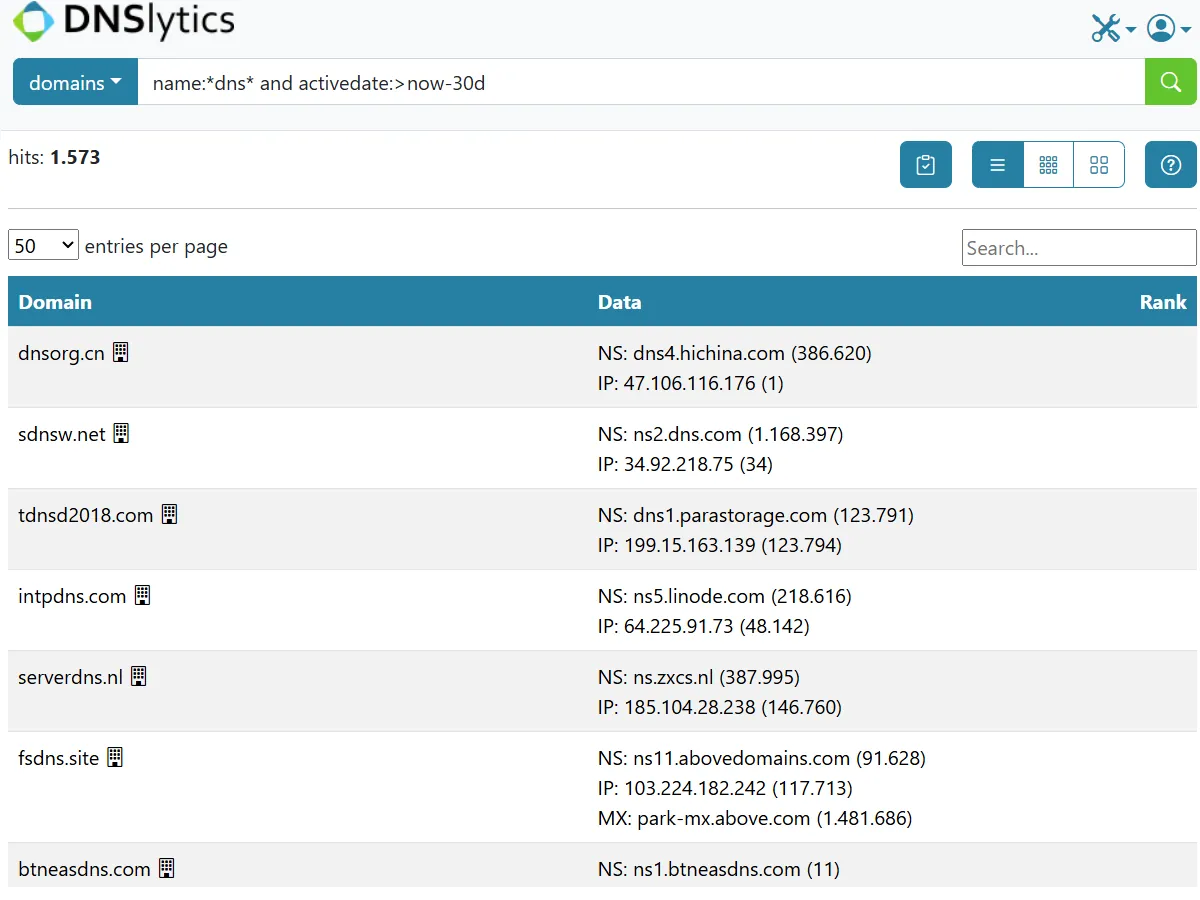Click building icon next to btneasdns.com
The width and height of the screenshot is (1200, 900).
point(167,868)
